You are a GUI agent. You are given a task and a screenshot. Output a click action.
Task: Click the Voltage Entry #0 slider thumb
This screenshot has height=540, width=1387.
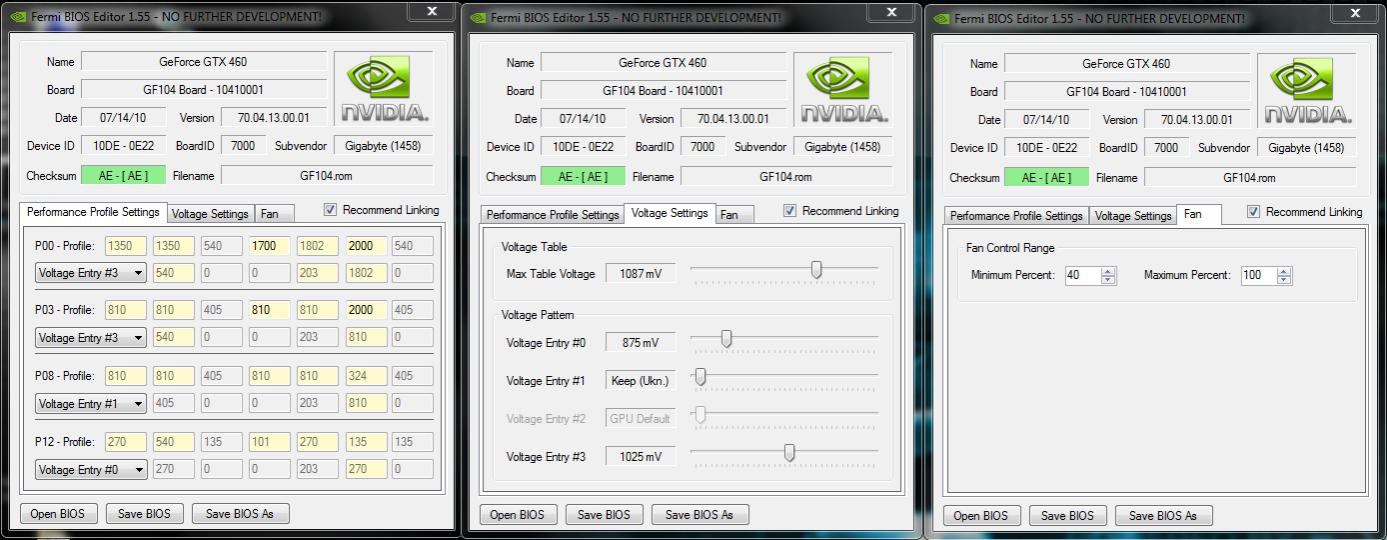[x=727, y=340]
